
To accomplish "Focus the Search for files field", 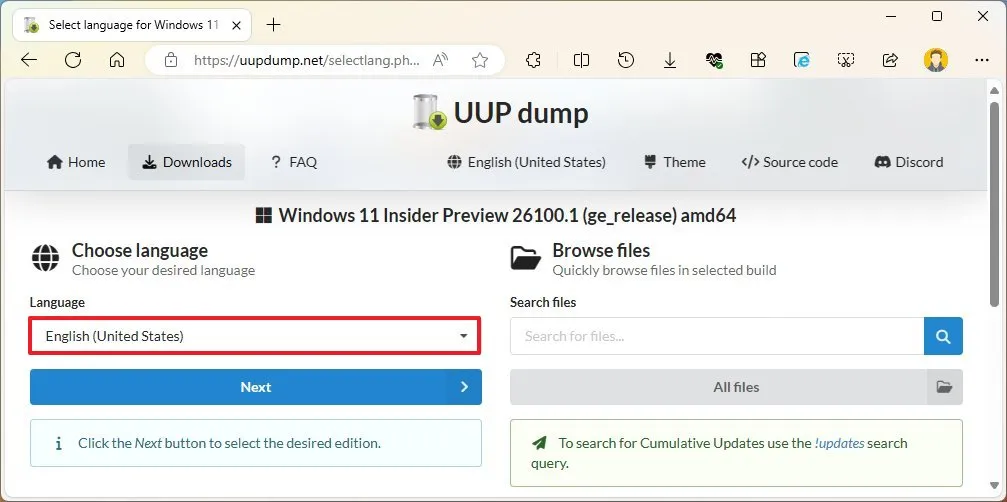I will [717, 336].
